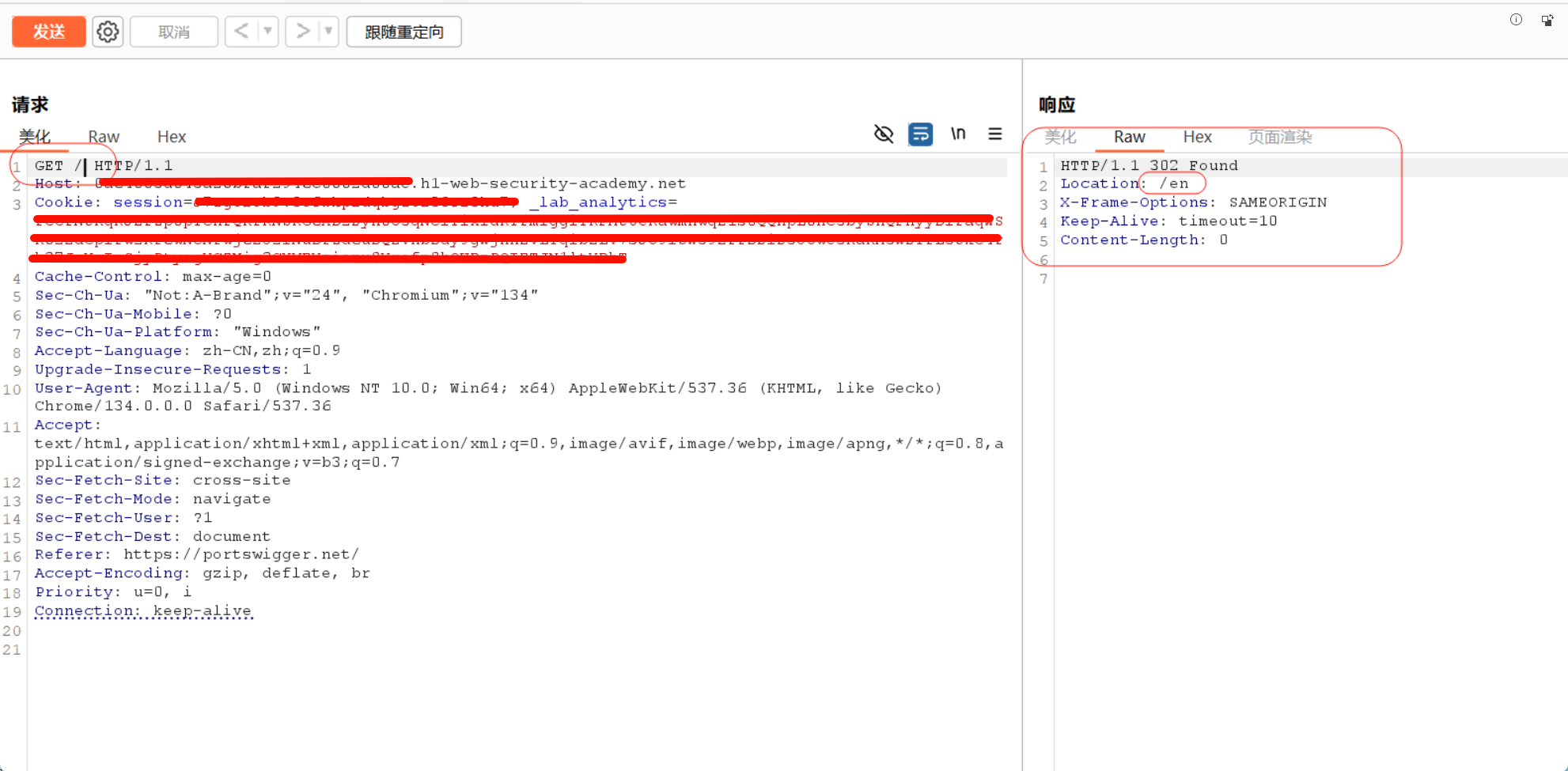Switch response view to 美化 tab
The height and width of the screenshot is (771, 1568).
pos(1060,137)
